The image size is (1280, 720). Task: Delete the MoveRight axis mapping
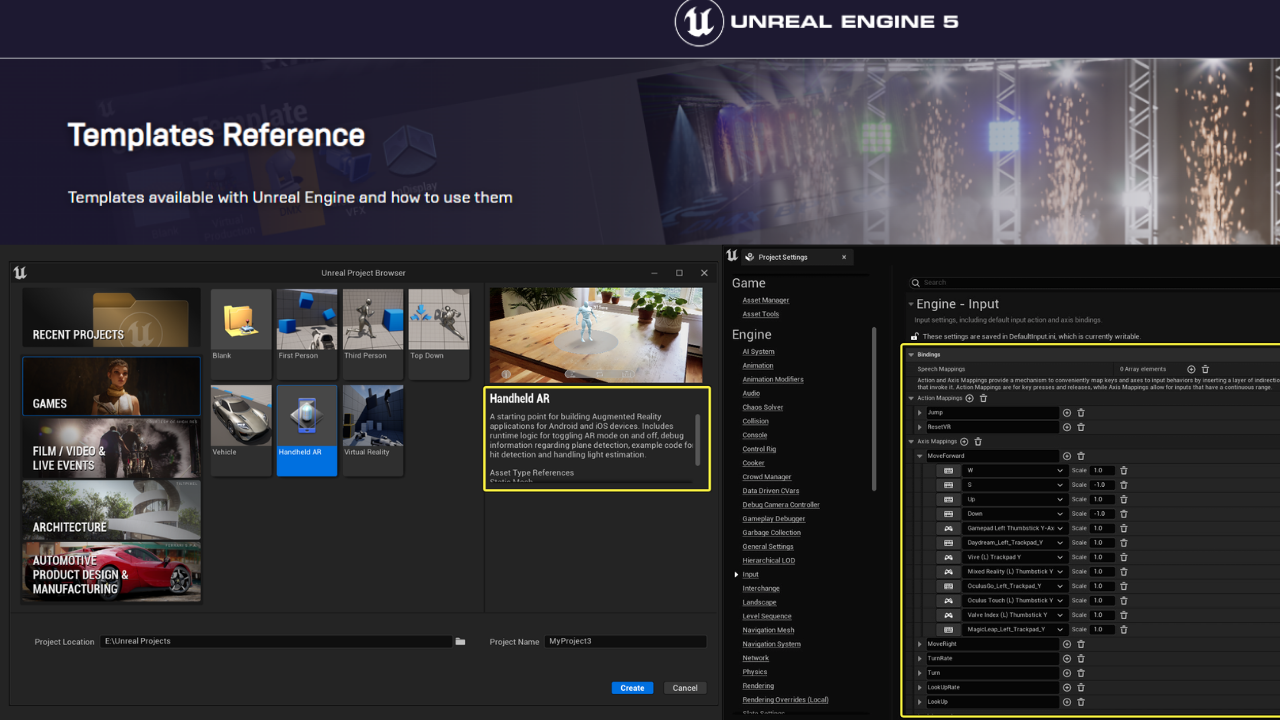(x=1081, y=644)
